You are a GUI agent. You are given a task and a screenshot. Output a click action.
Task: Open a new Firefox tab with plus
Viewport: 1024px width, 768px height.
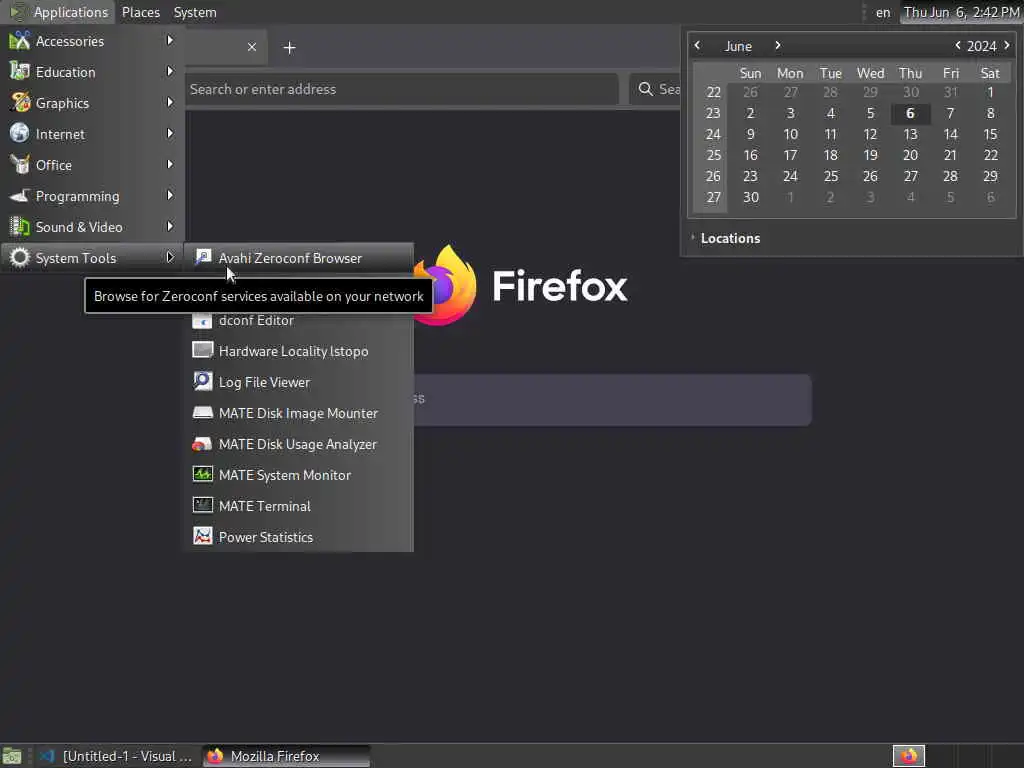coord(289,48)
